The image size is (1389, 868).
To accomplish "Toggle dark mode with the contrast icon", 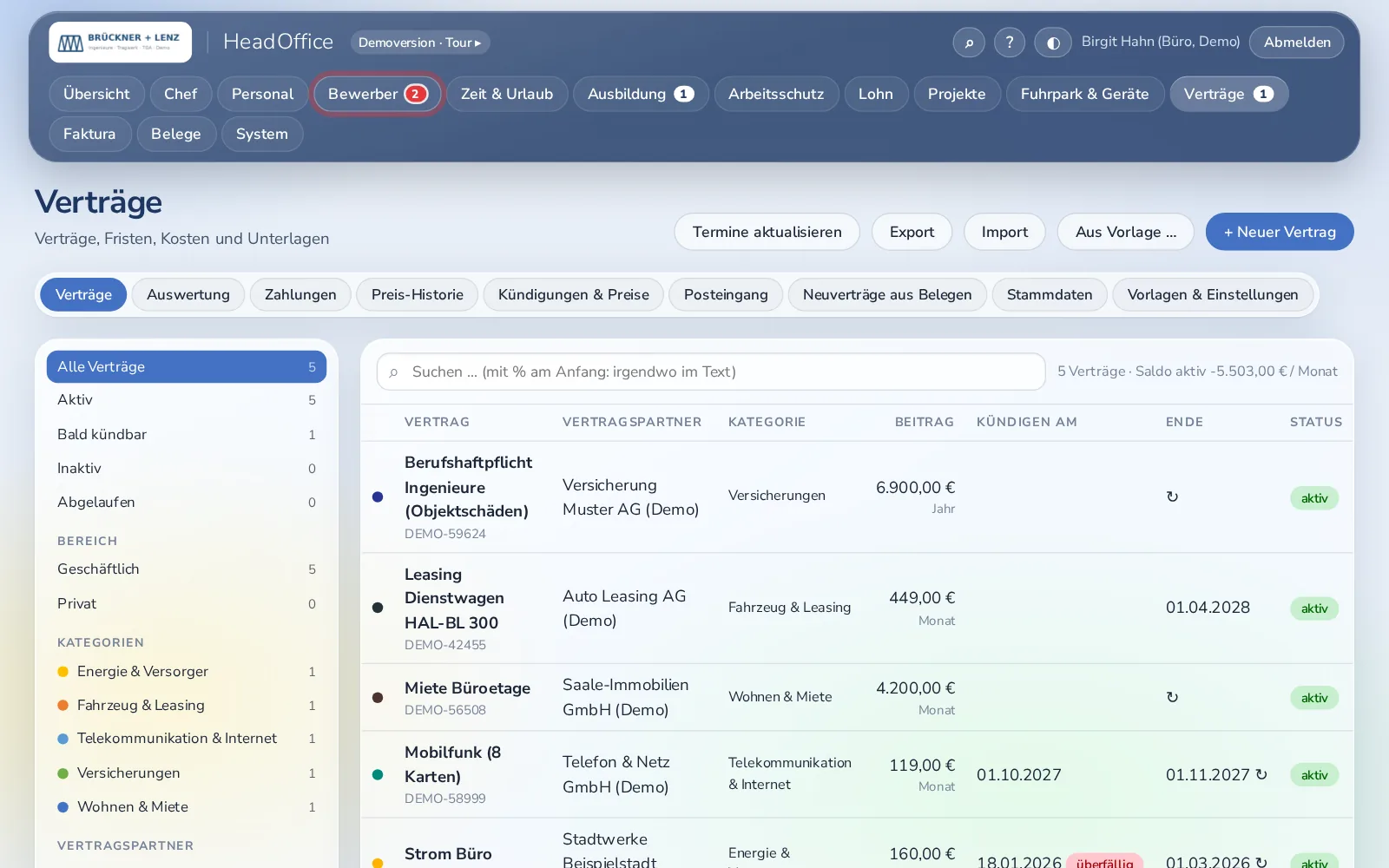I will pos(1053,43).
